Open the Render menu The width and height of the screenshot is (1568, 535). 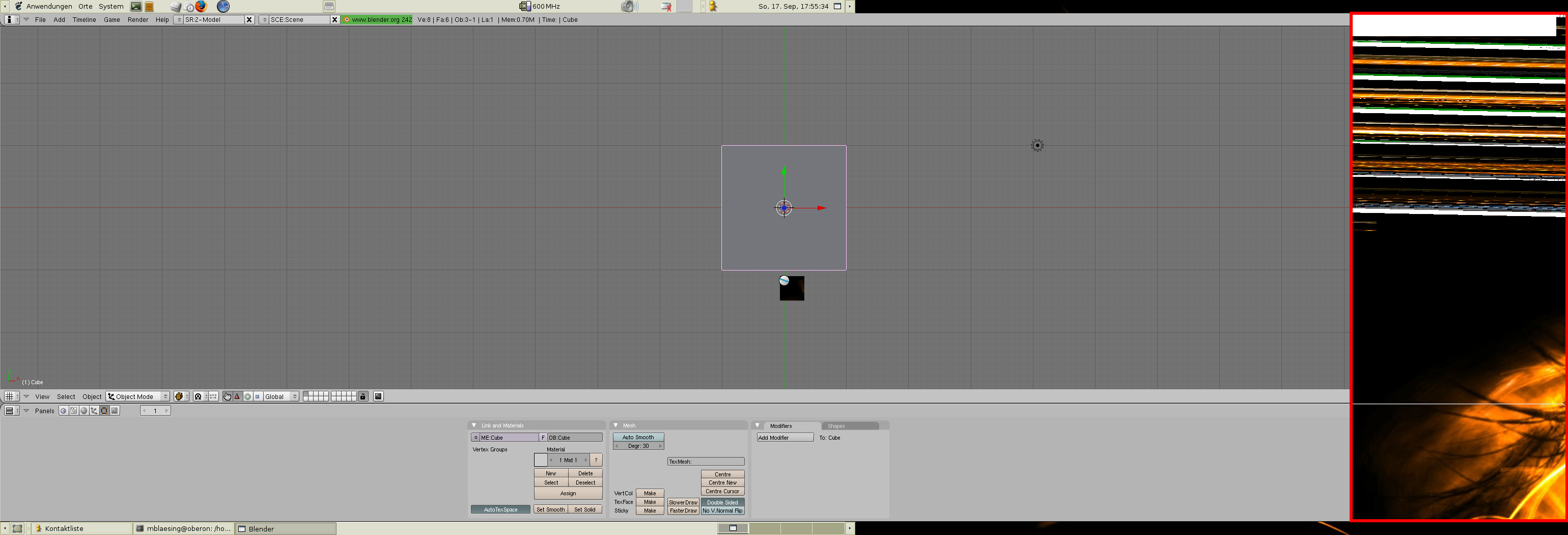tap(137, 20)
